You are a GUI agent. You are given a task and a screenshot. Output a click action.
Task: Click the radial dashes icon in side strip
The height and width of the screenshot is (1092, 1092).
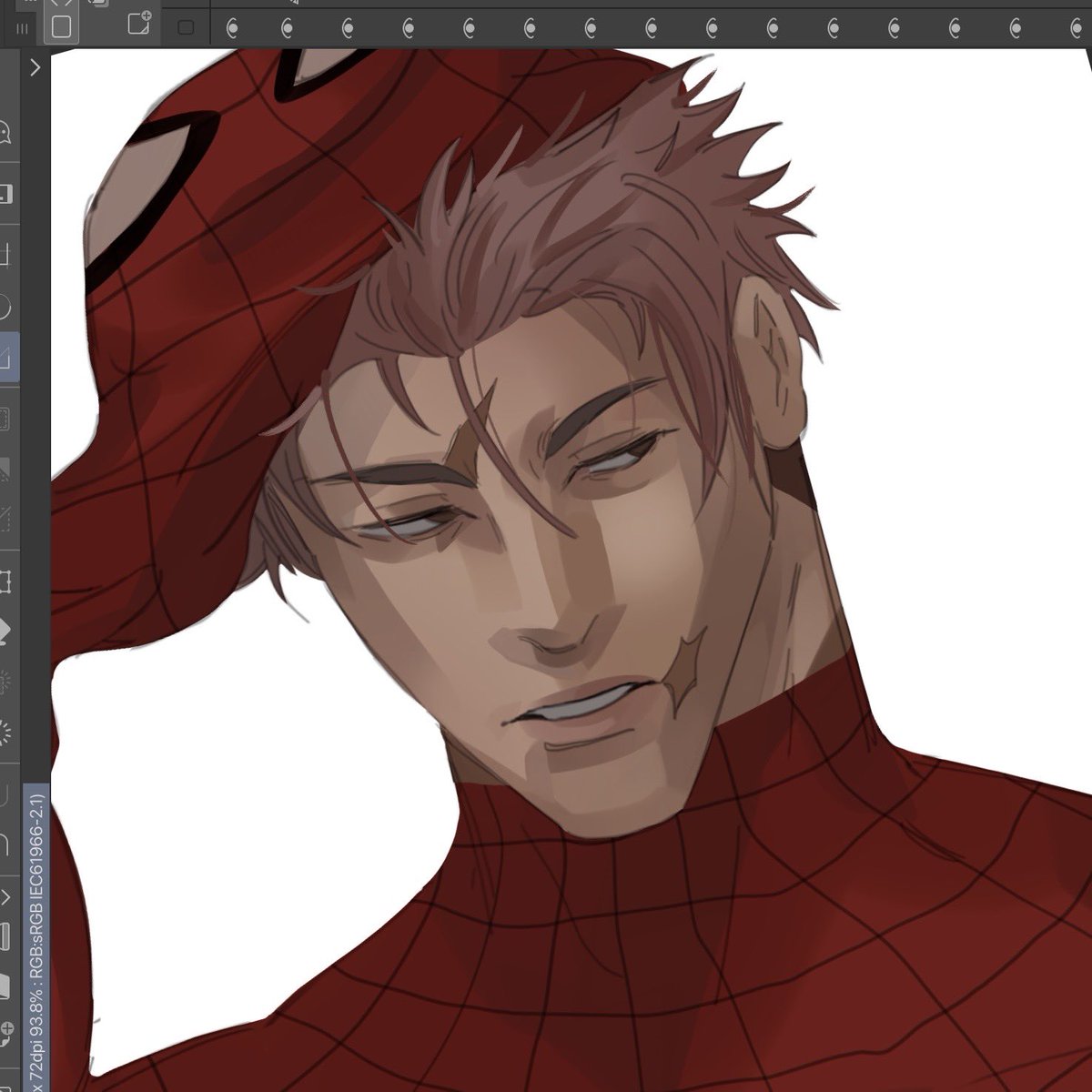5,731
